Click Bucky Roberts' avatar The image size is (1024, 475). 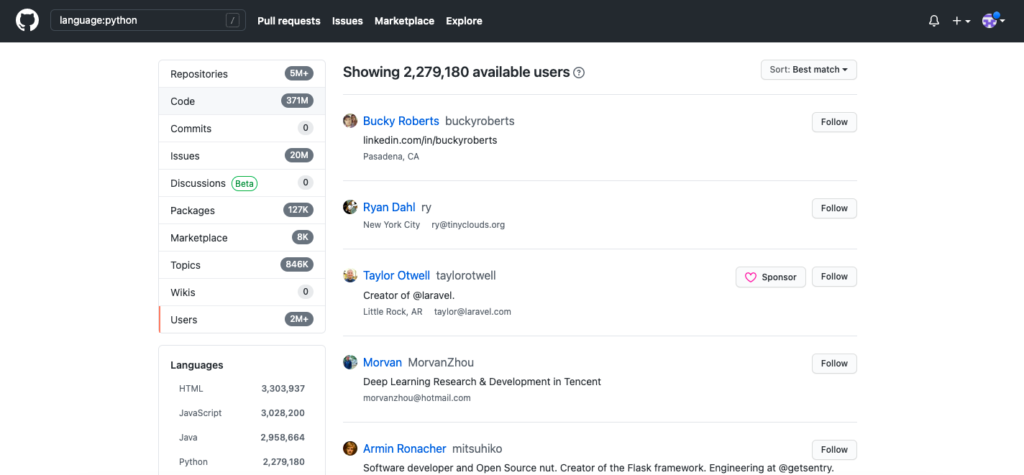pyautogui.click(x=350, y=121)
